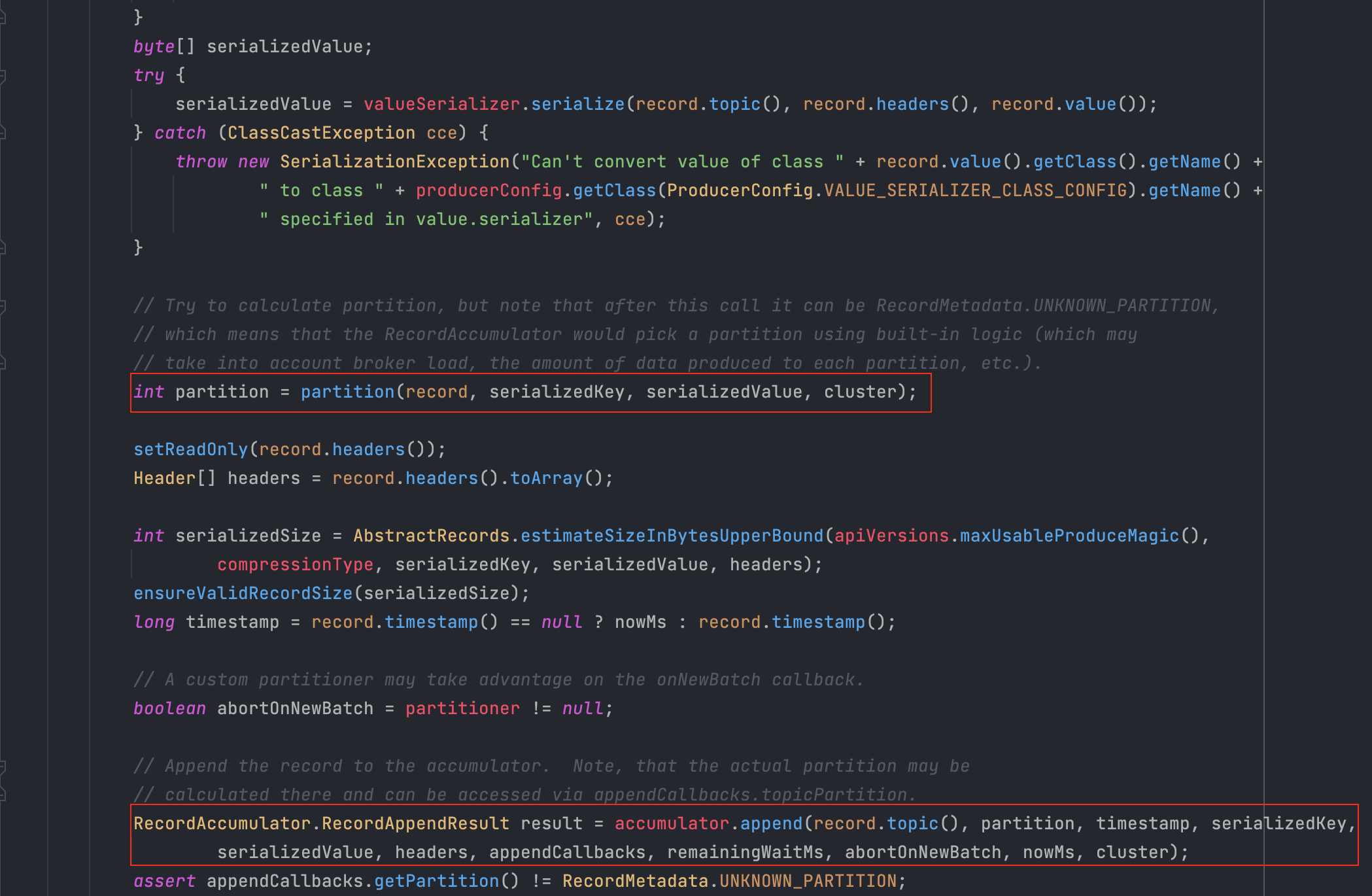
Task: Click RecordAppendResult type name
Action: (415, 823)
